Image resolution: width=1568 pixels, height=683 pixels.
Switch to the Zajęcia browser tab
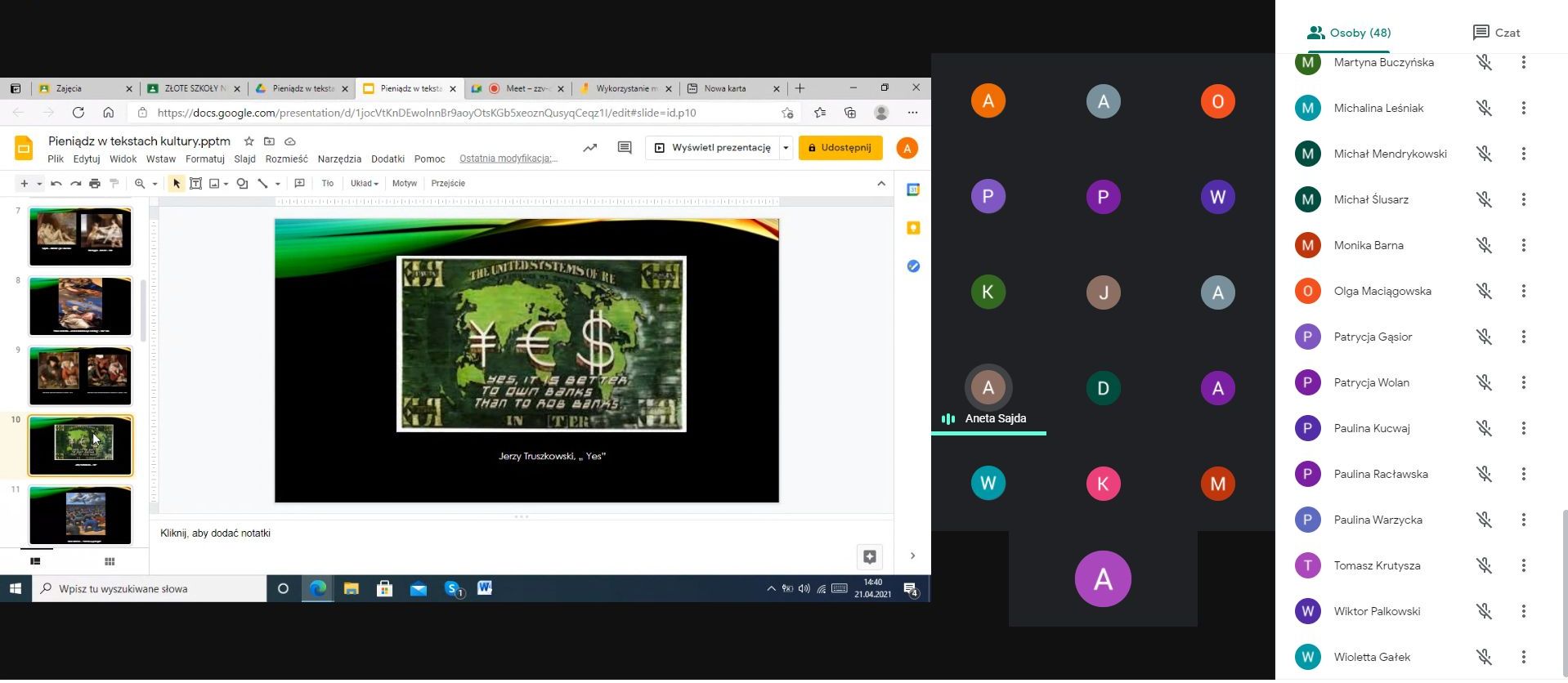coord(86,88)
